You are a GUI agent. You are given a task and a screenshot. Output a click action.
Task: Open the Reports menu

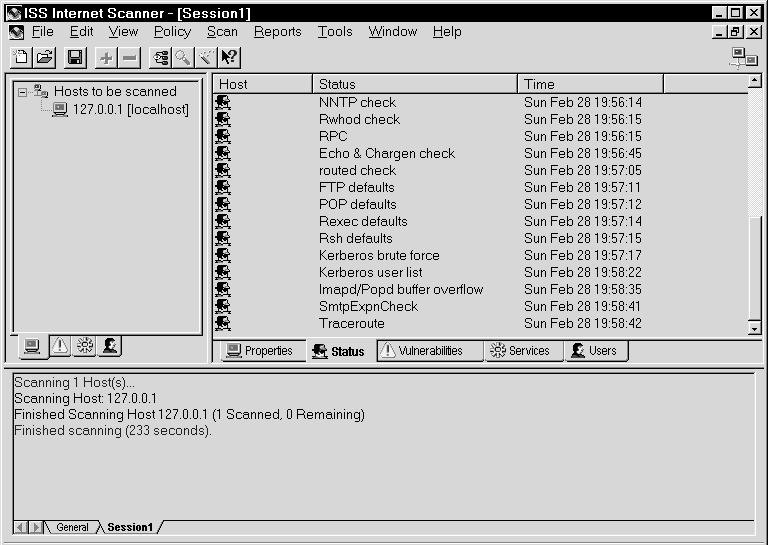[277, 31]
